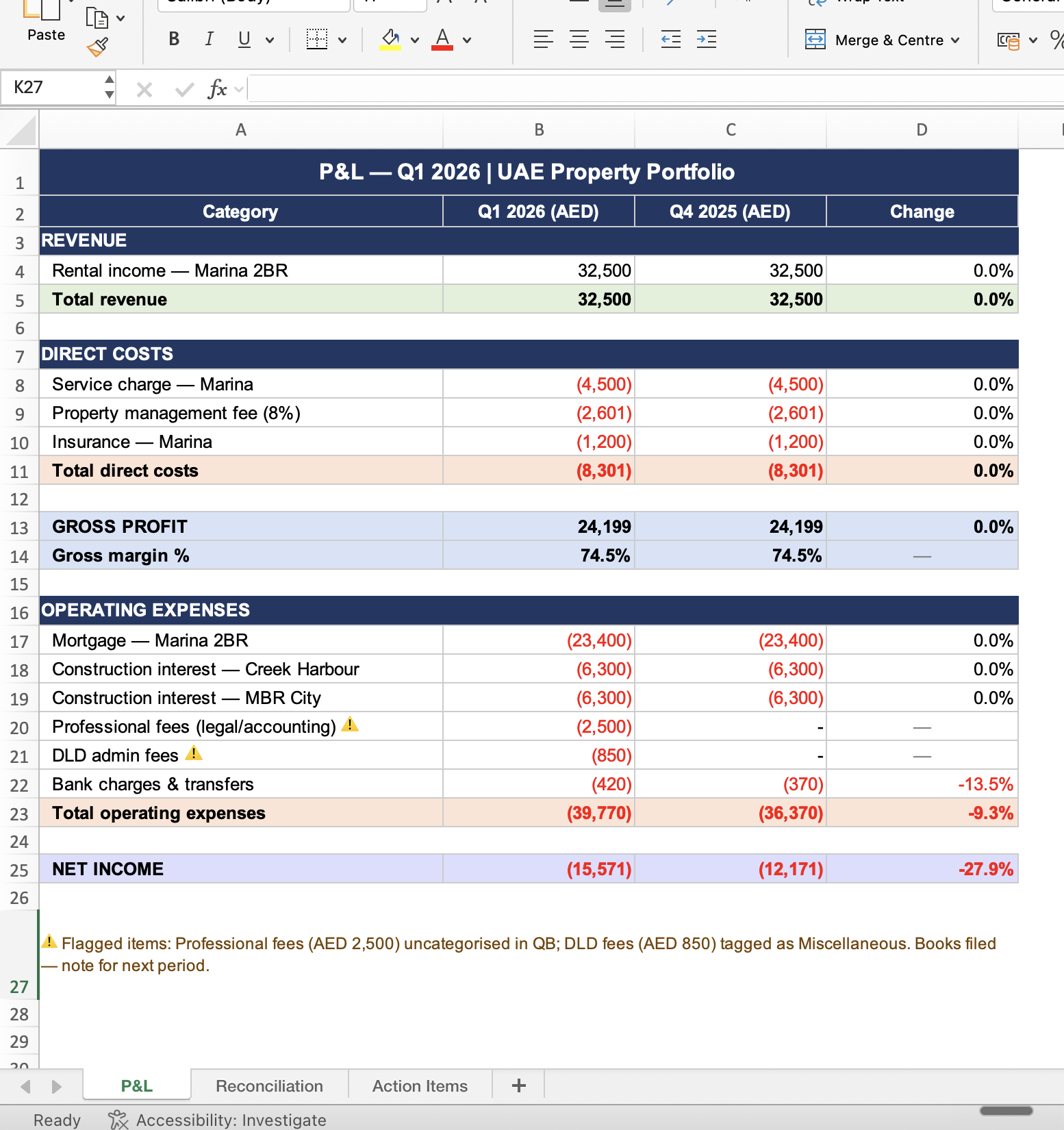The width and height of the screenshot is (1064, 1130).
Task: Expand the Borders dropdown arrow
Action: click(x=342, y=40)
